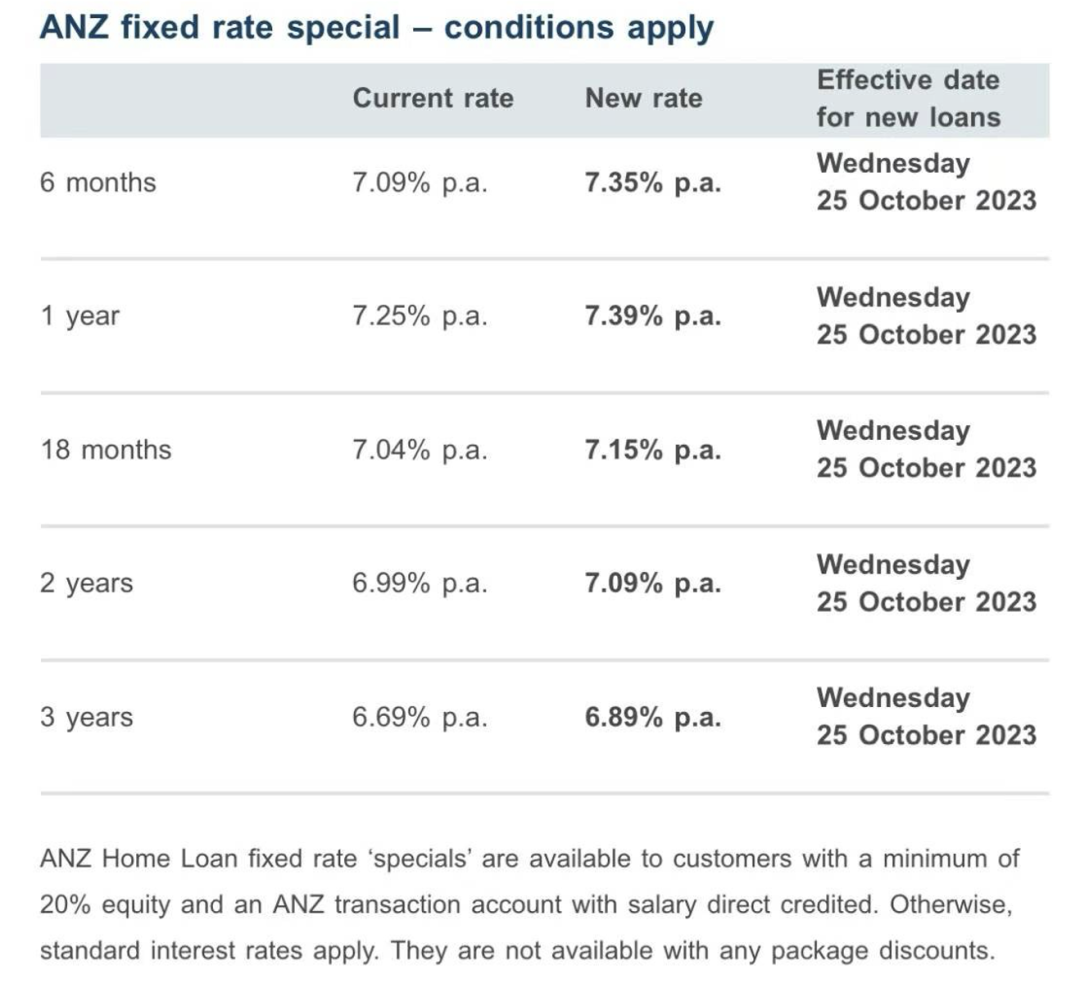Click the 6.69% p.a. current rate
Viewport: 1080px width, 988px height.
click(x=419, y=717)
